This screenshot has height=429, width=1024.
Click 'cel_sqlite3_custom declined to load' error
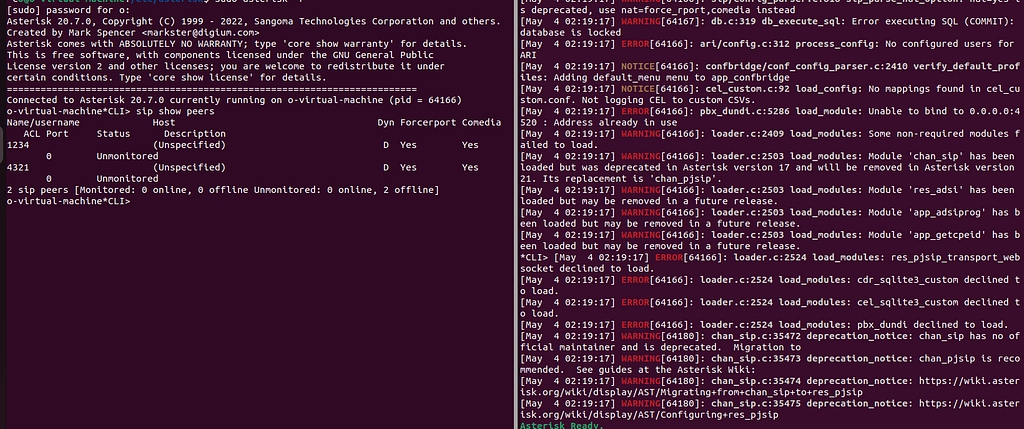[x=771, y=308]
